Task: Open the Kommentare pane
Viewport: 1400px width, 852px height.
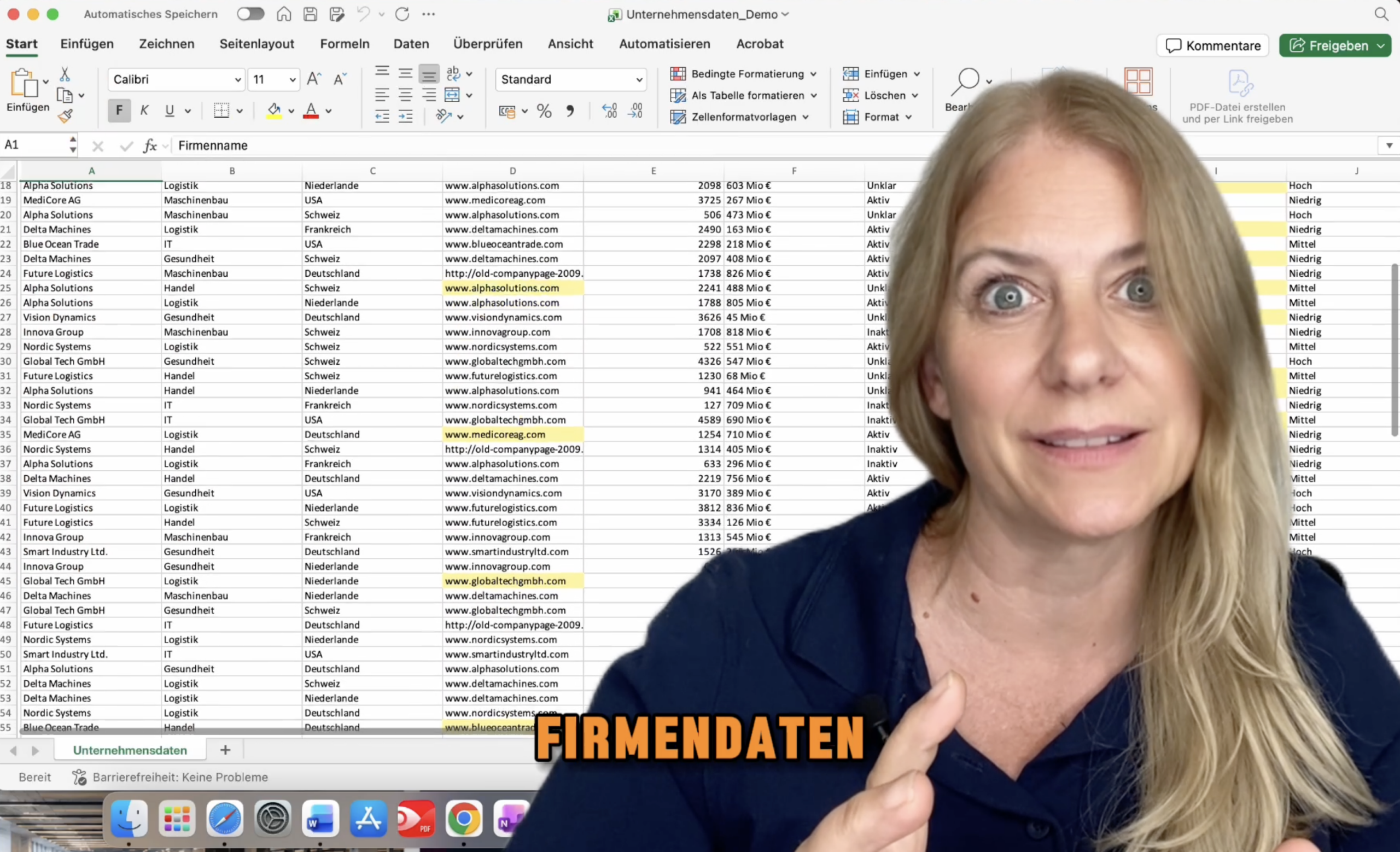Action: point(1212,45)
